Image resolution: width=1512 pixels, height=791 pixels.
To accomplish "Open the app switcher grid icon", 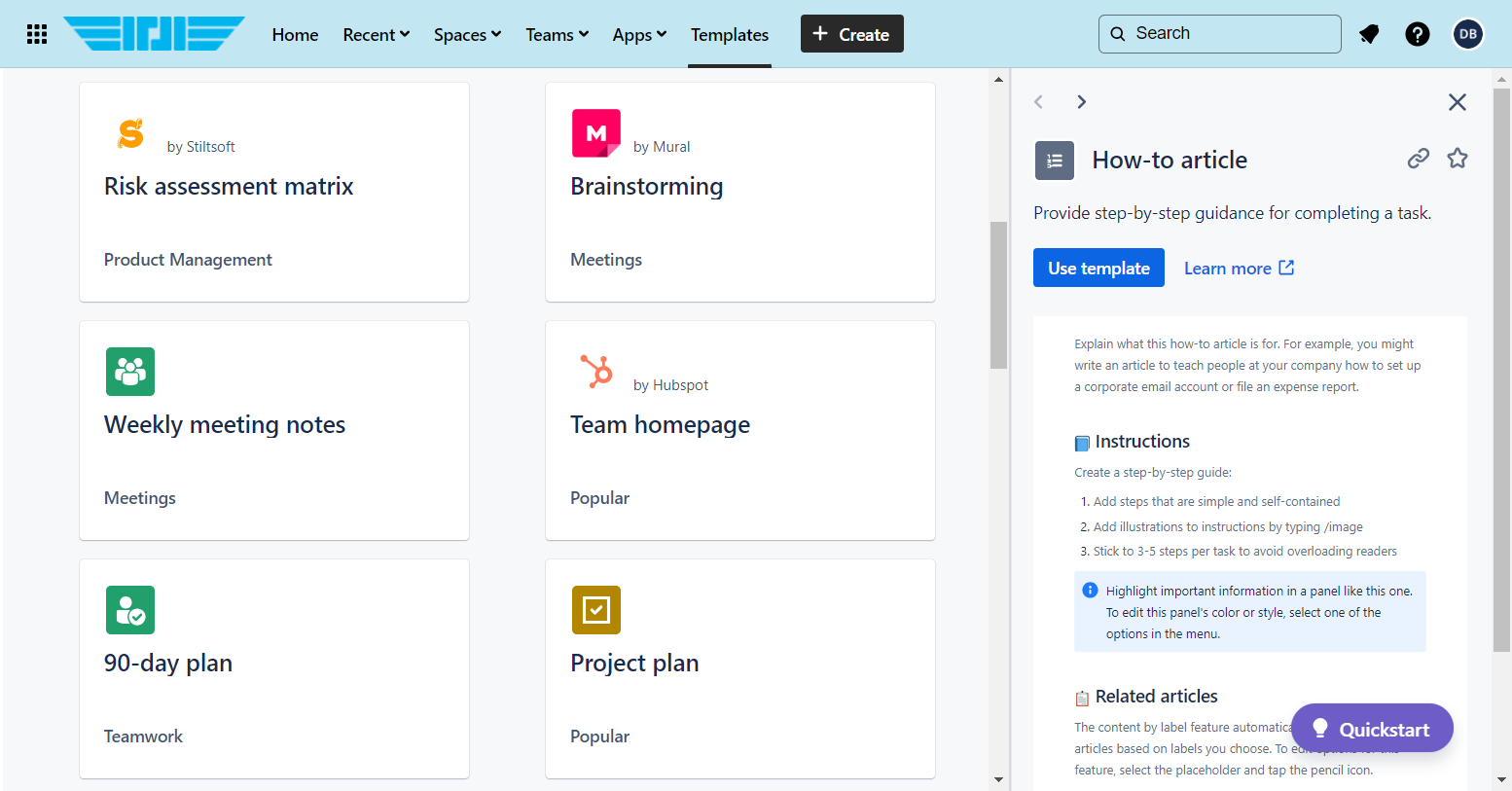I will (x=36, y=34).
